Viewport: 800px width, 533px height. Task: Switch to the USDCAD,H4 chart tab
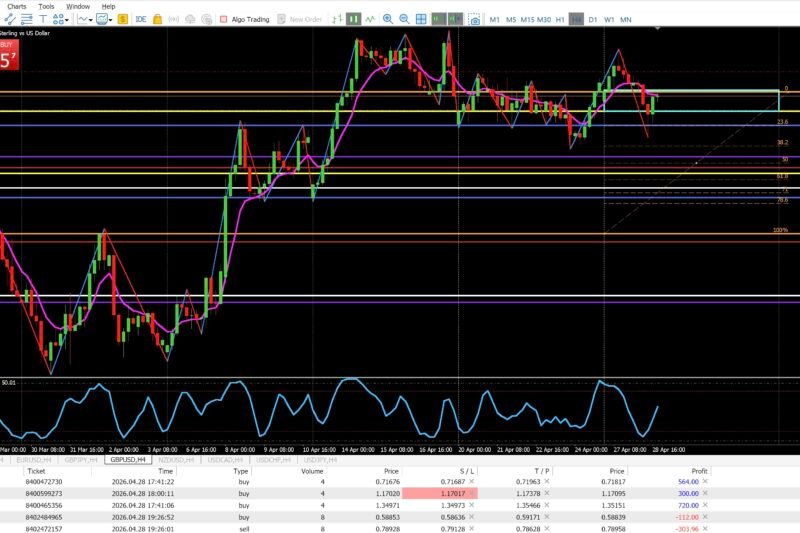click(x=225, y=460)
